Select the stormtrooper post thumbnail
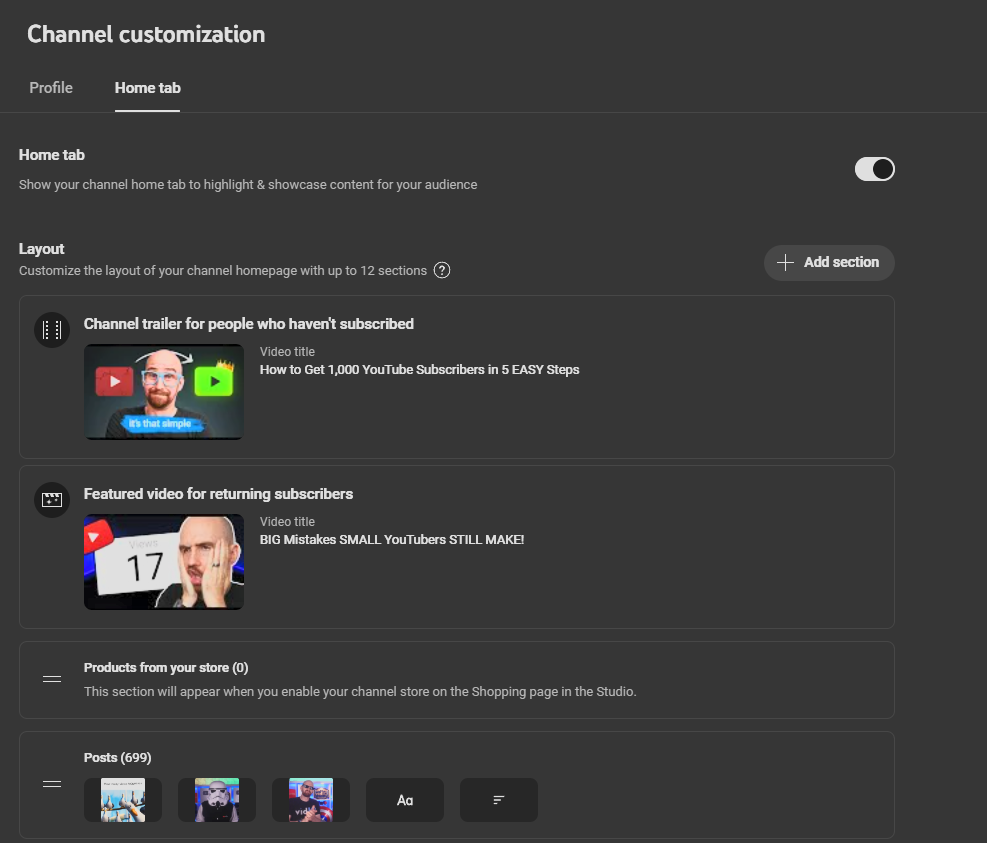The width and height of the screenshot is (987, 843). (217, 800)
